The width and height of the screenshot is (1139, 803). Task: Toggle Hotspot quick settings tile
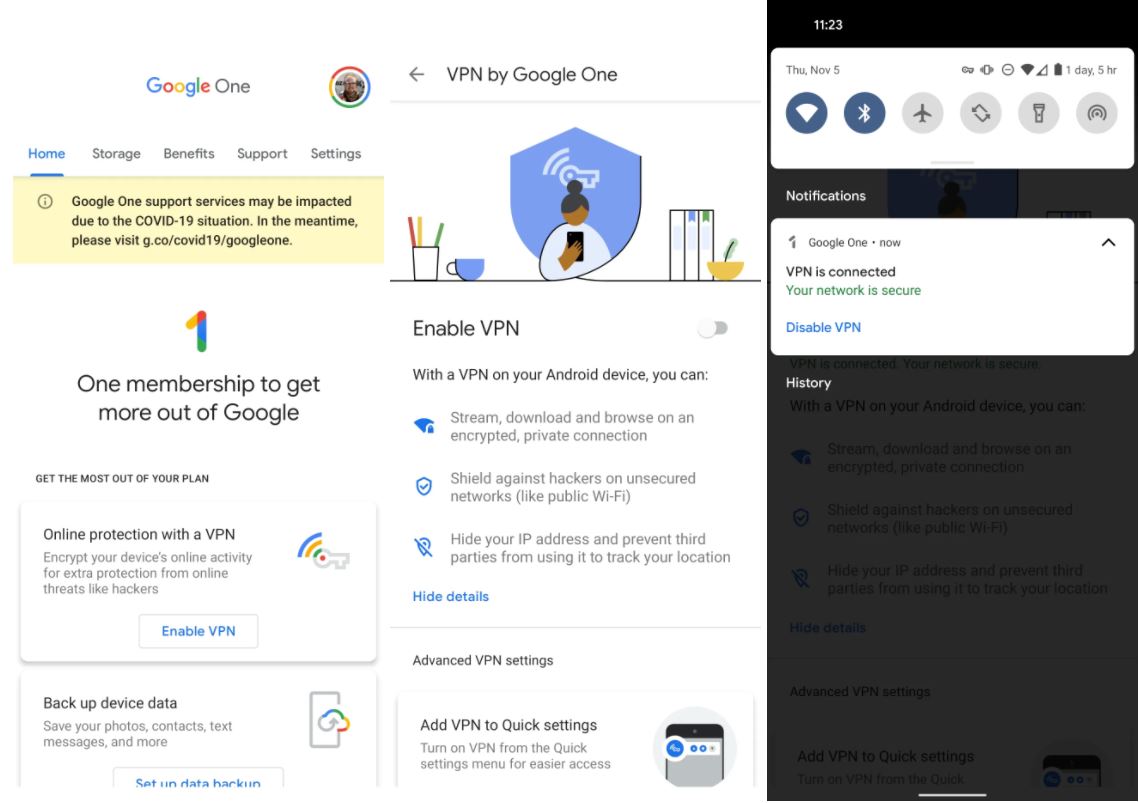click(x=1097, y=113)
